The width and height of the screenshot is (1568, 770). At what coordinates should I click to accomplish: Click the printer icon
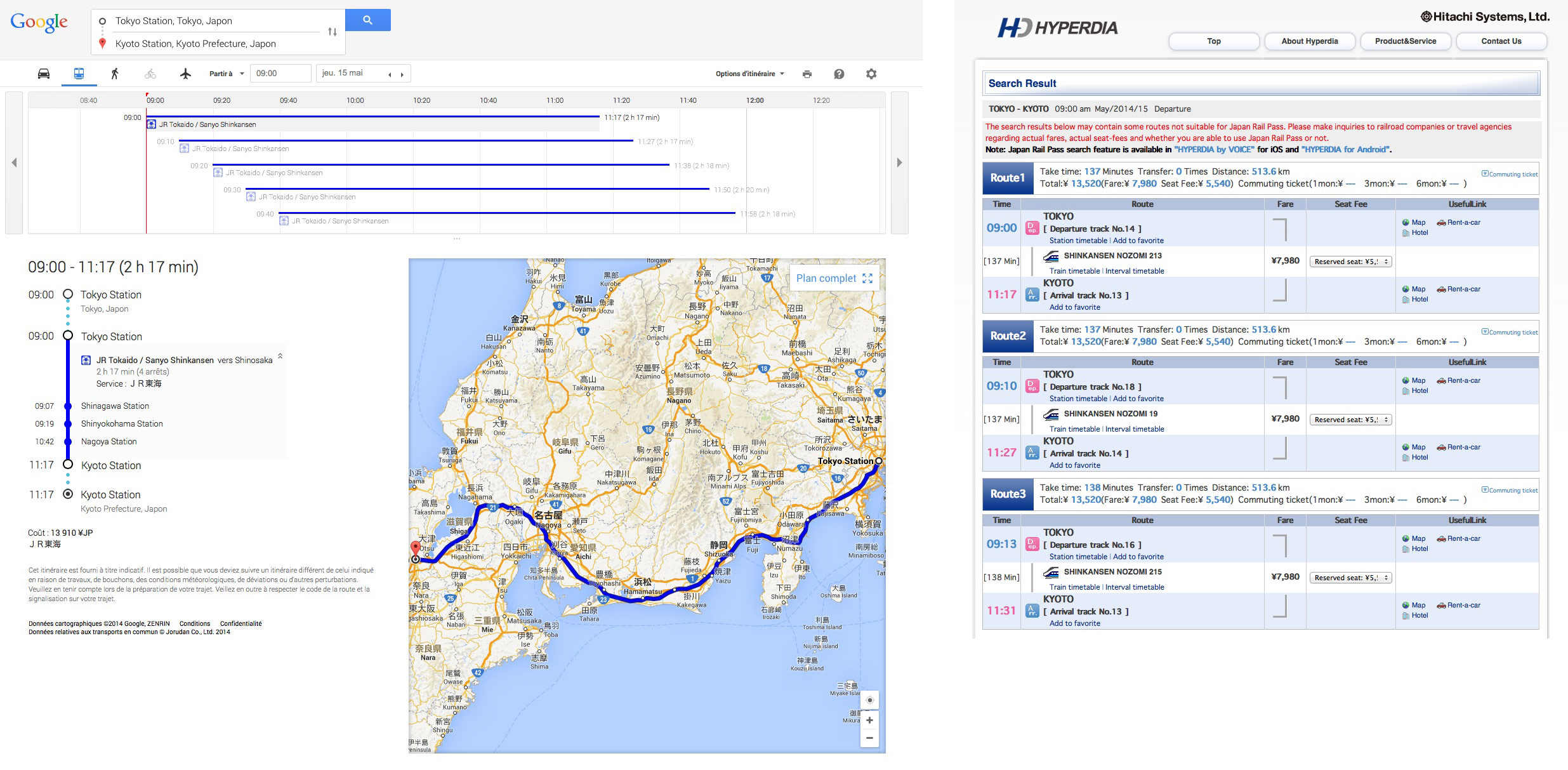[x=807, y=74]
